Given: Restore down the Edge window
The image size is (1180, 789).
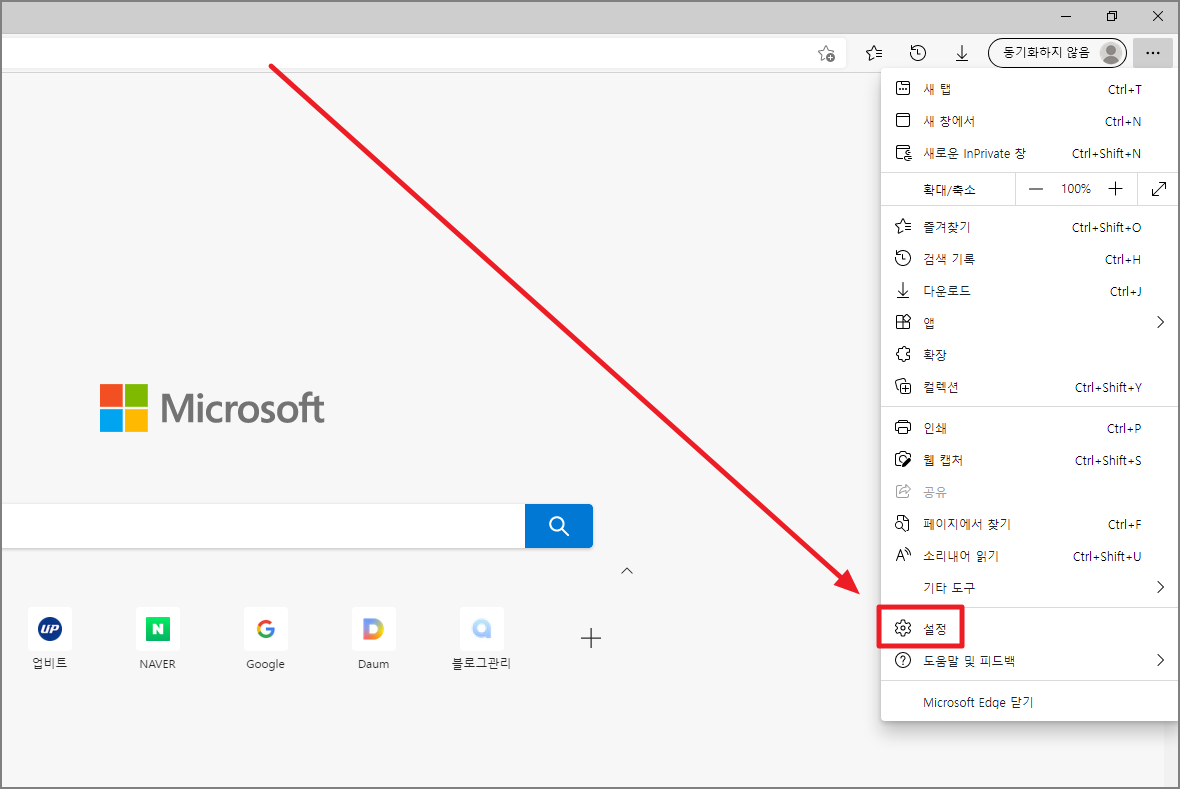Looking at the screenshot, I should 1112,17.
